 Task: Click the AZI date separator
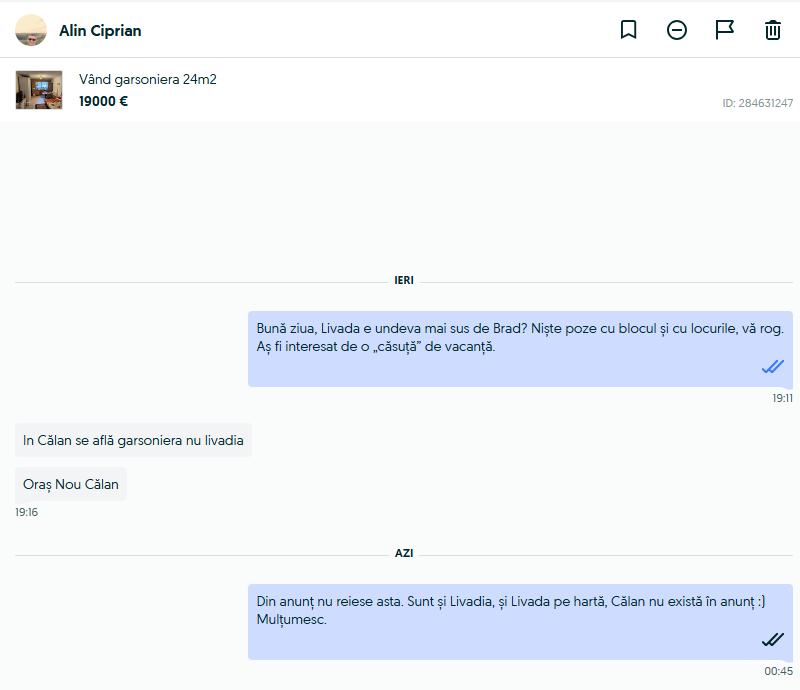[404, 554]
